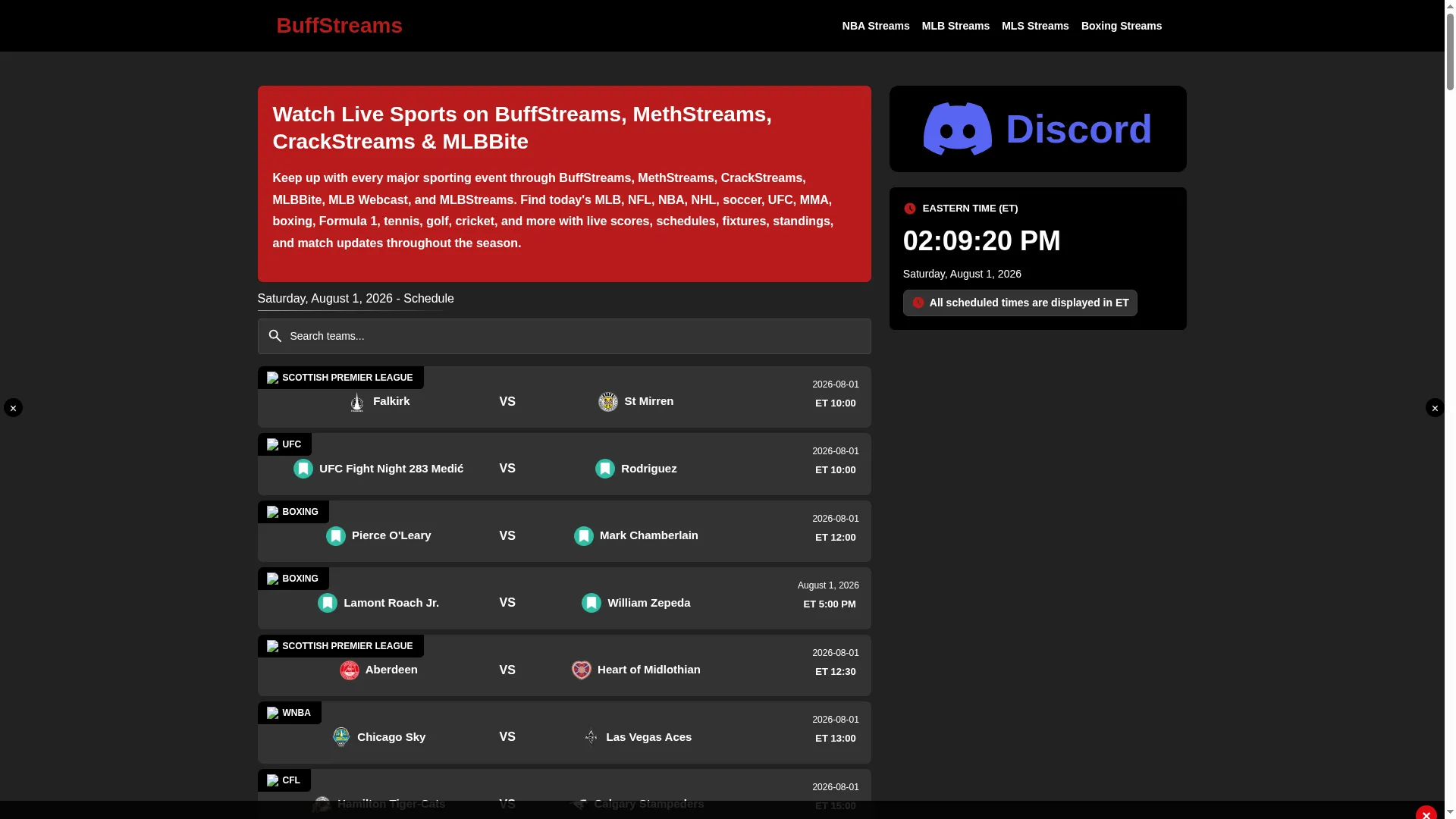Click the Boxing tag above Pierce O'Leary
The height and width of the screenshot is (819, 1456).
coord(293,512)
